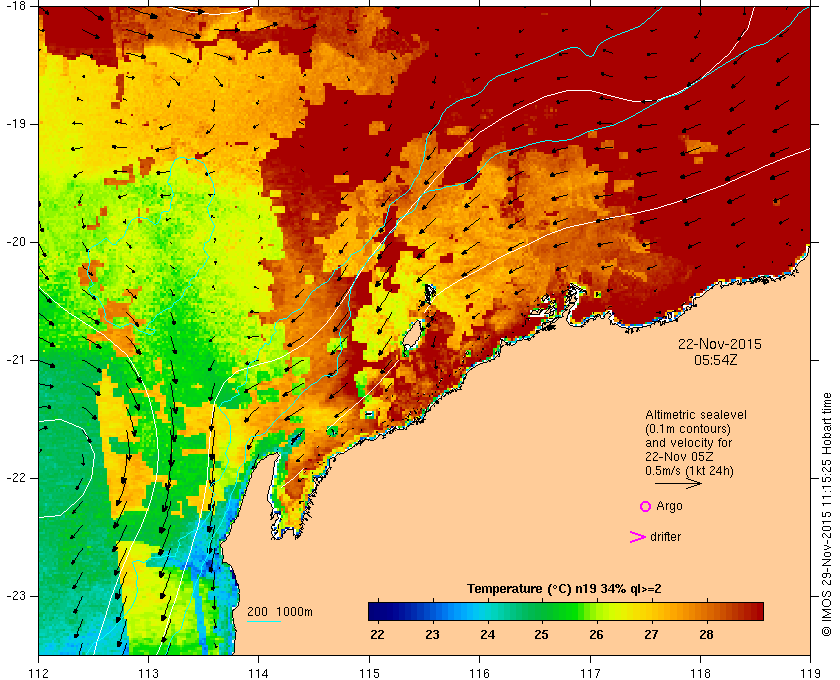Click the latitude axis label -20
The image size is (840, 680).
click(x=15, y=242)
